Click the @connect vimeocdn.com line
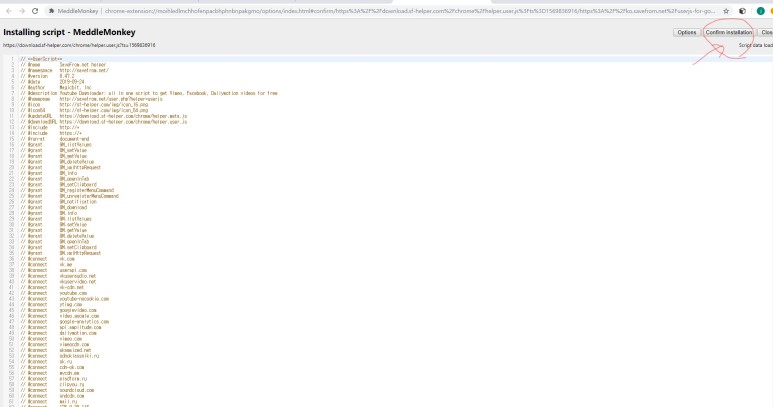773x407 pixels. click(54, 344)
